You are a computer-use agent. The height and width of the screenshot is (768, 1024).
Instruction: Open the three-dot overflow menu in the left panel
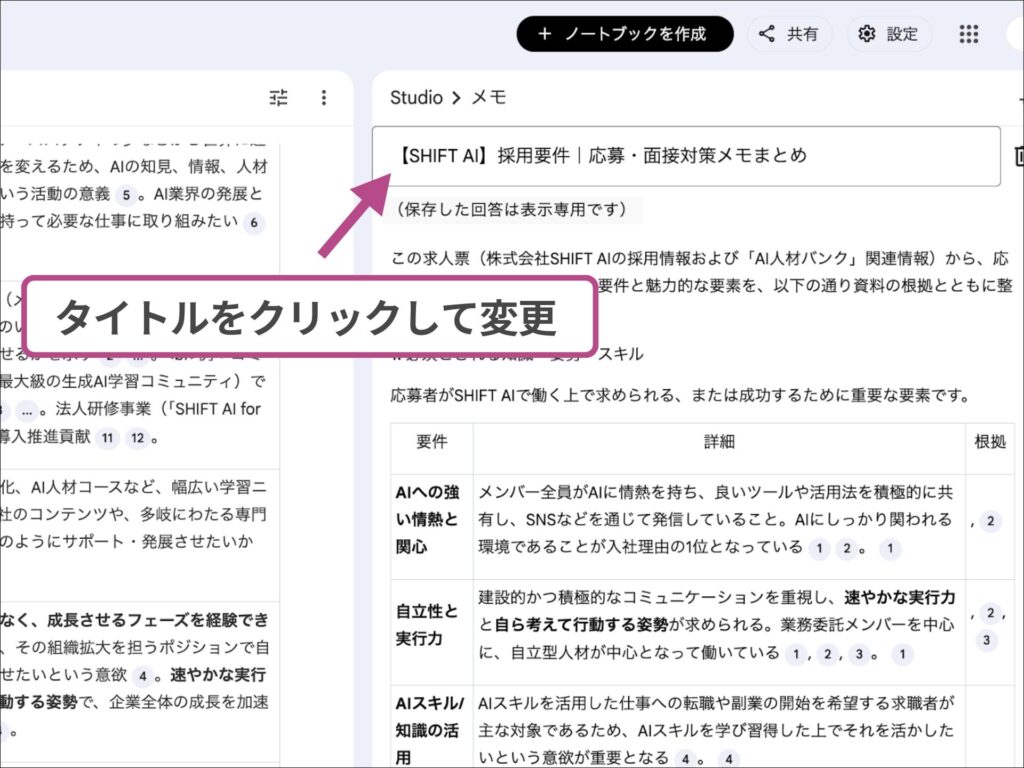pos(324,97)
